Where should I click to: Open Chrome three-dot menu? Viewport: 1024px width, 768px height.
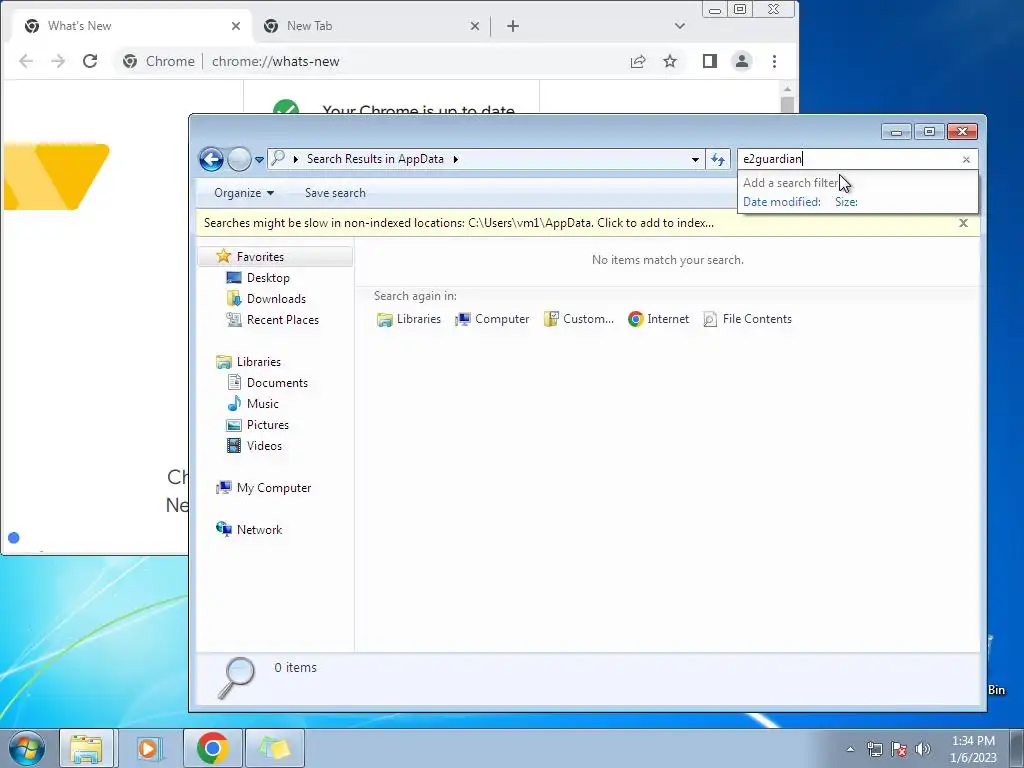775,61
